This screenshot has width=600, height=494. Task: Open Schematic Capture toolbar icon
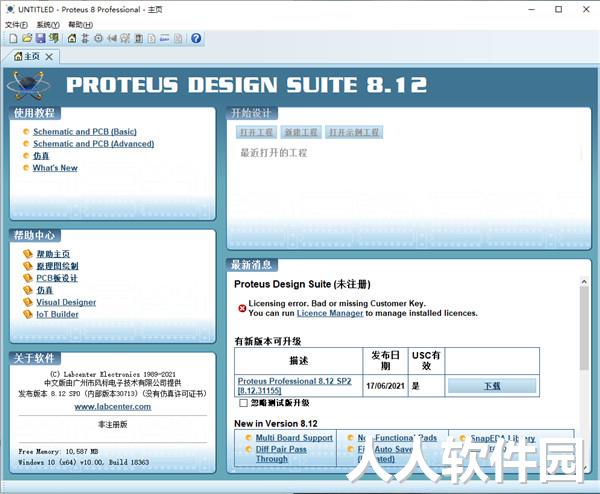(85, 38)
